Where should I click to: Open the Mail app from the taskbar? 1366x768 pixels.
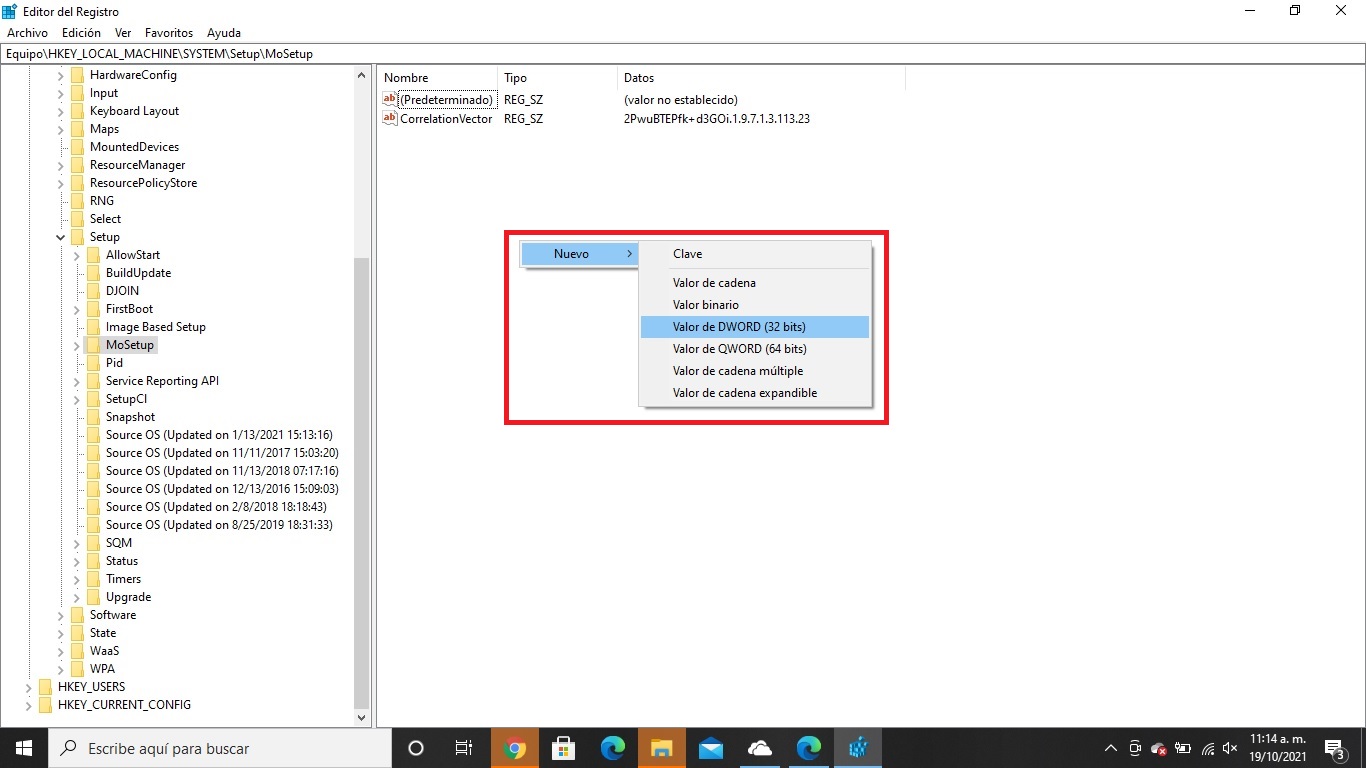coord(710,748)
